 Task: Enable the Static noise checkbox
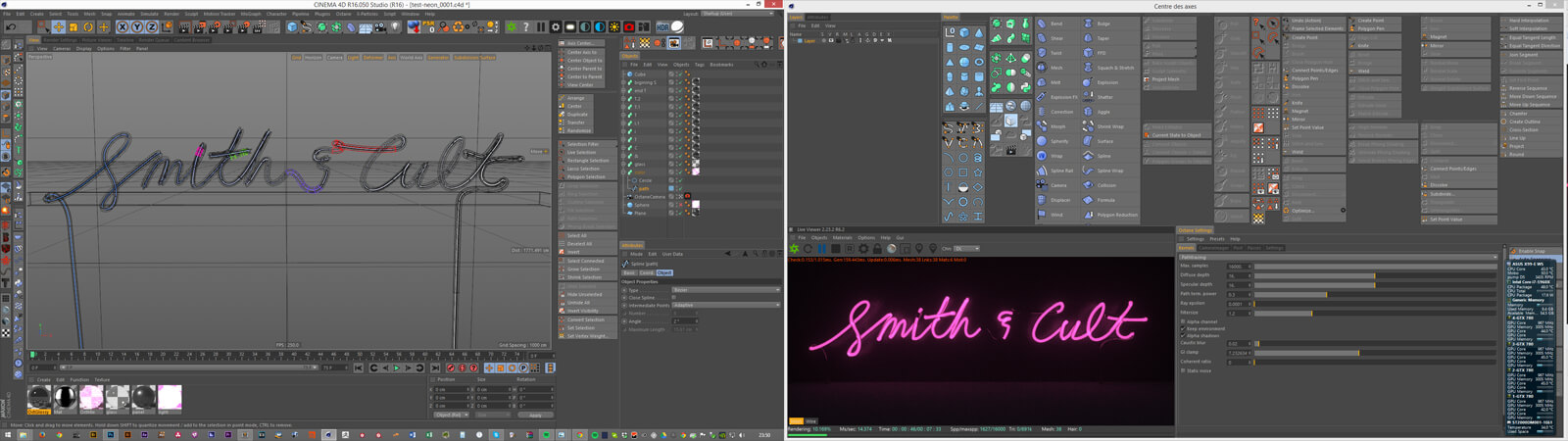(1183, 370)
